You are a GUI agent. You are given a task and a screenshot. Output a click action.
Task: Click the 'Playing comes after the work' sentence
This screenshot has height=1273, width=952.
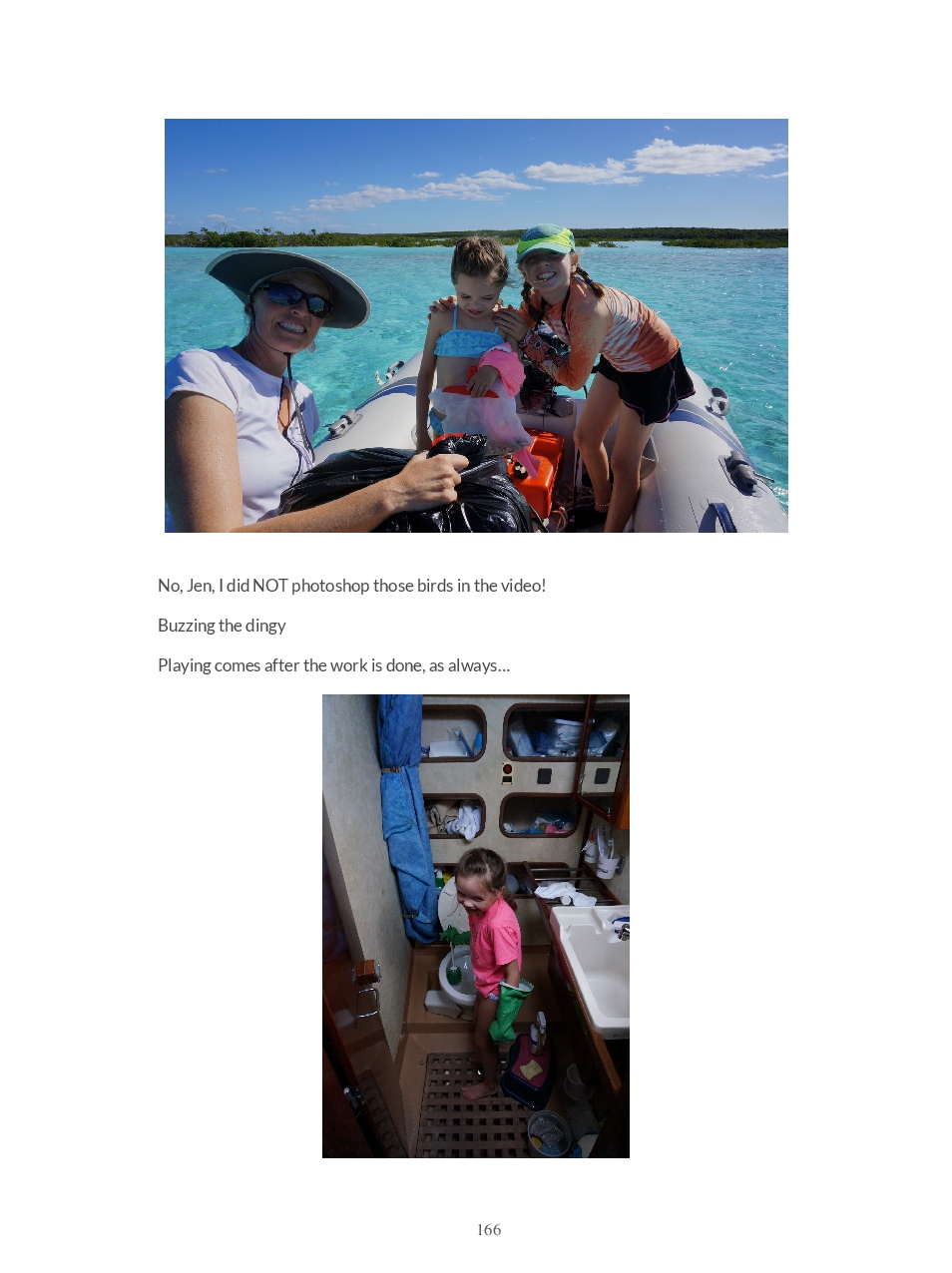point(333,665)
